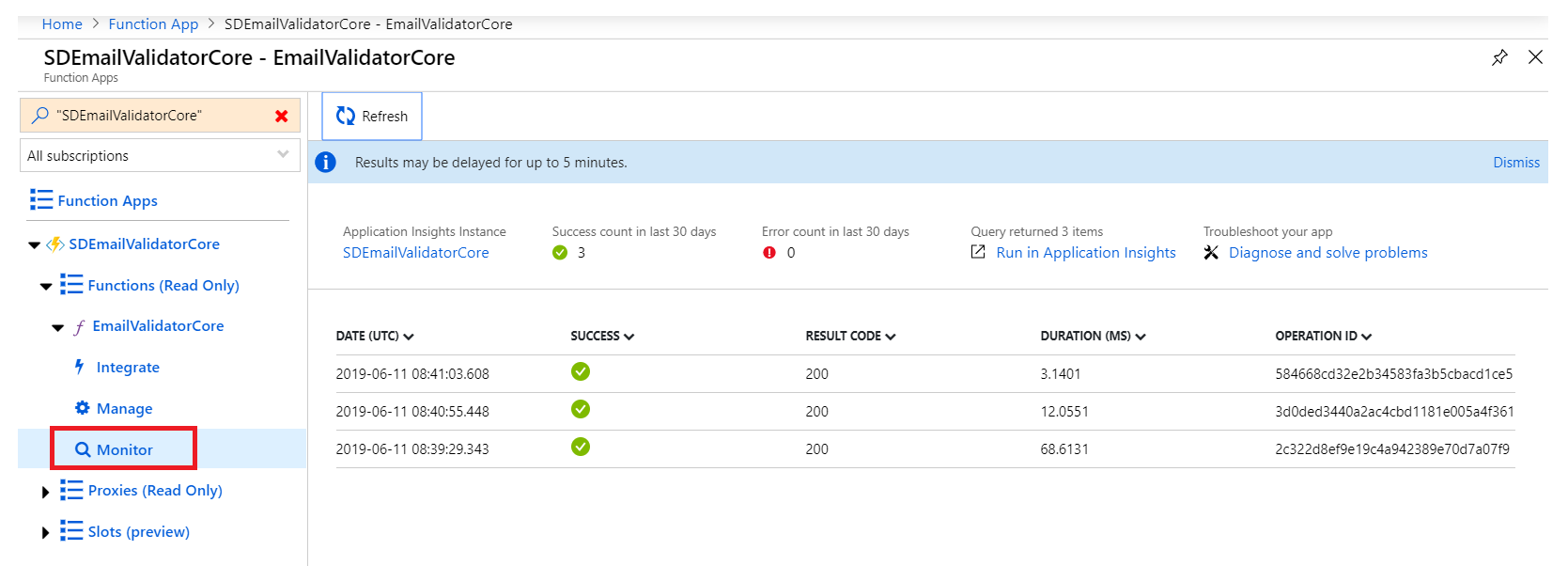Image resolution: width=1568 pixels, height=566 pixels.
Task: Click the success check for the 08:40:55 row
Action: coord(581,409)
